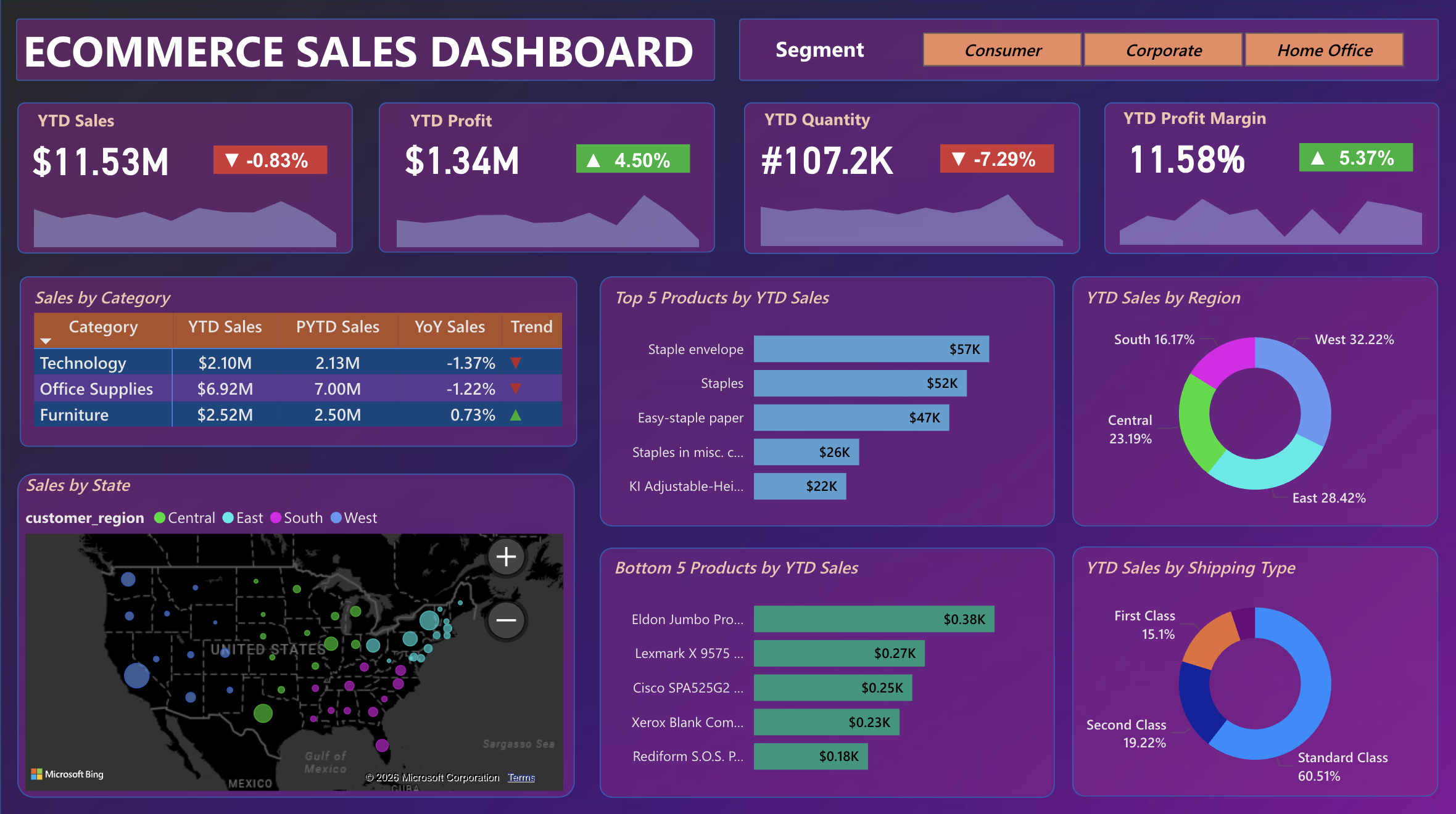The image size is (1456, 814).
Task: Click the Lexmark X 9575 $0.27K bar
Action: 839,654
